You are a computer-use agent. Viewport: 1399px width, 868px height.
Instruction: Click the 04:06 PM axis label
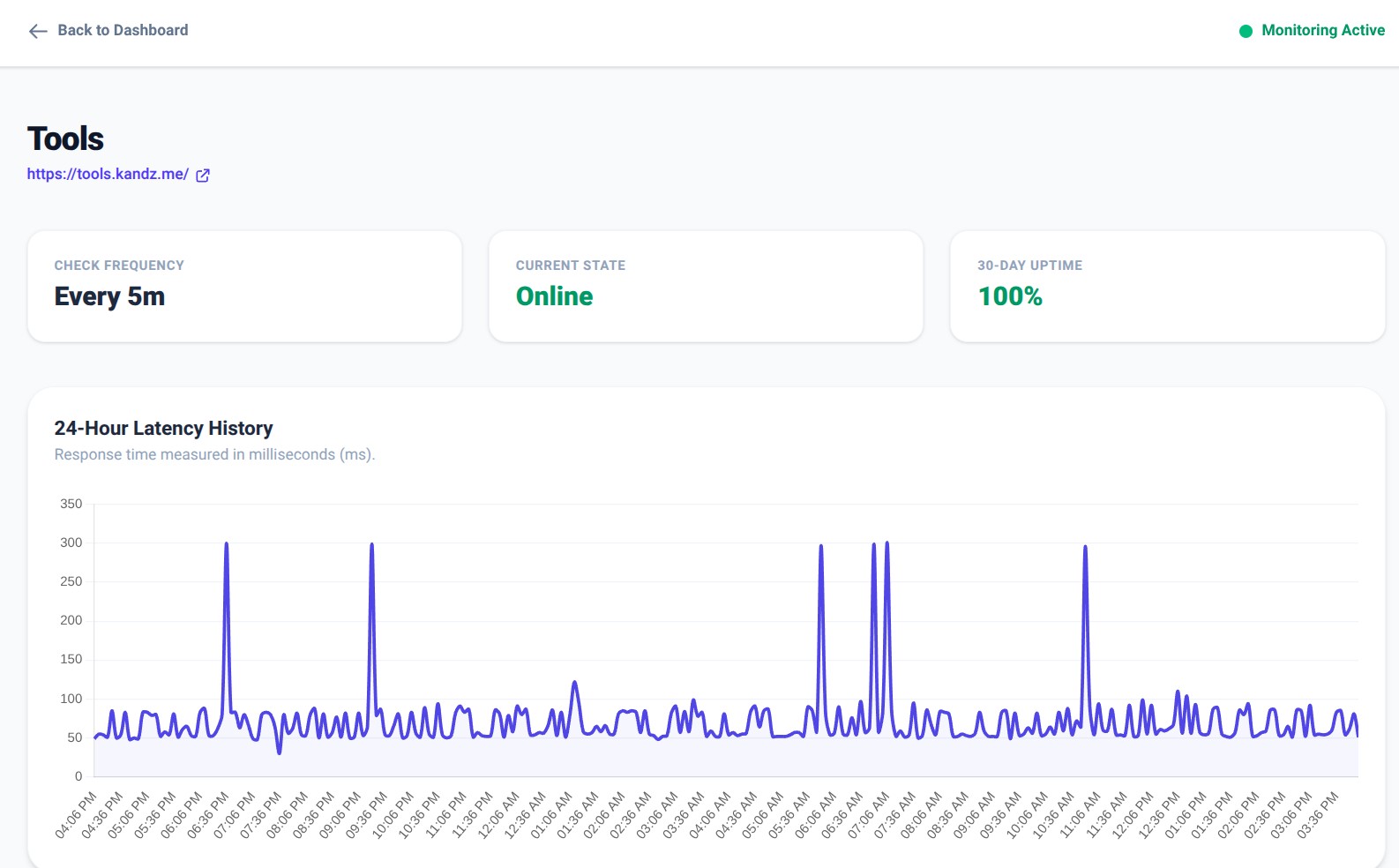tap(77, 814)
